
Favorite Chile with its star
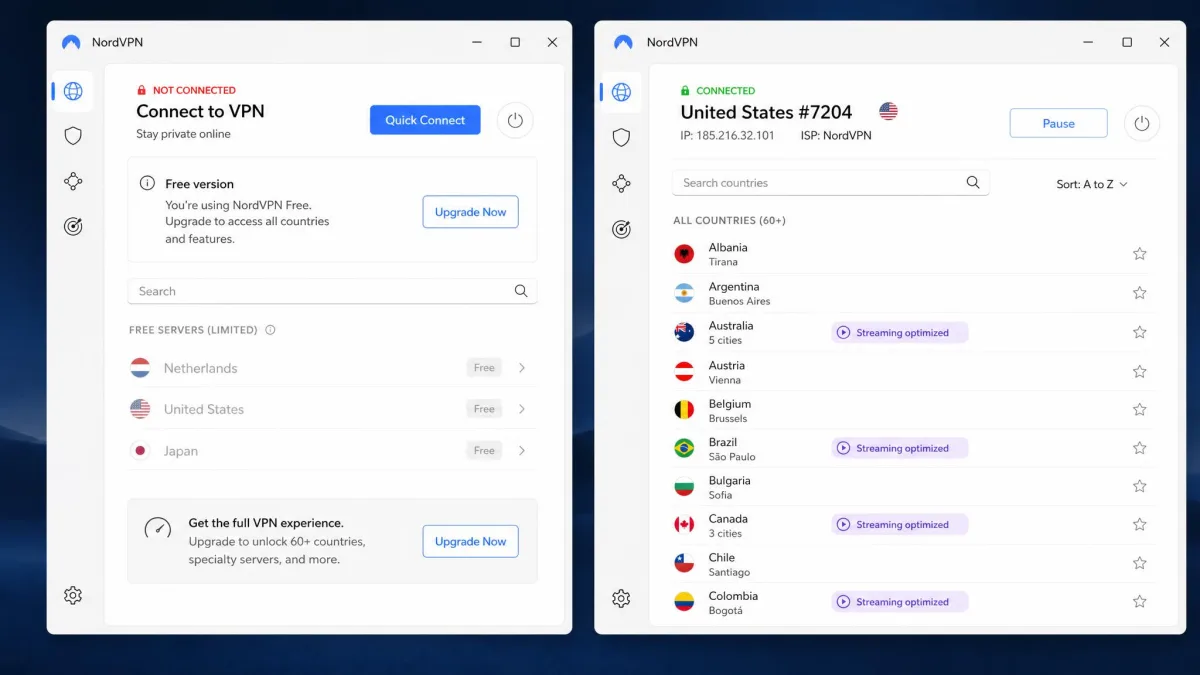click(x=1139, y=563)
